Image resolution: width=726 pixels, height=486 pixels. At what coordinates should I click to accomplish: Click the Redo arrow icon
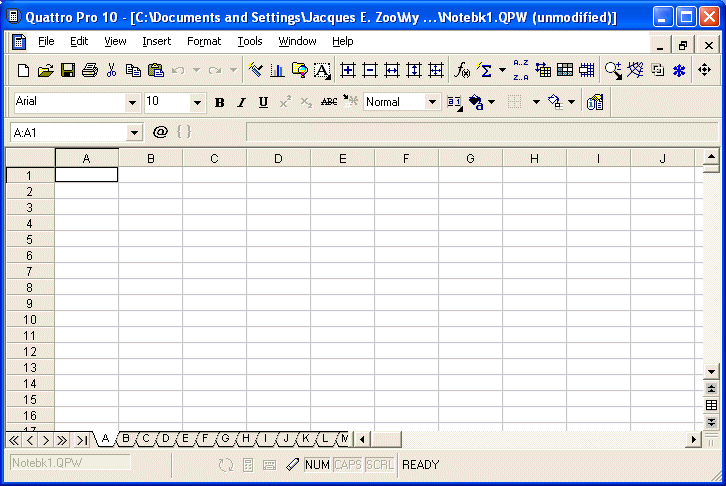click(214, 70)
